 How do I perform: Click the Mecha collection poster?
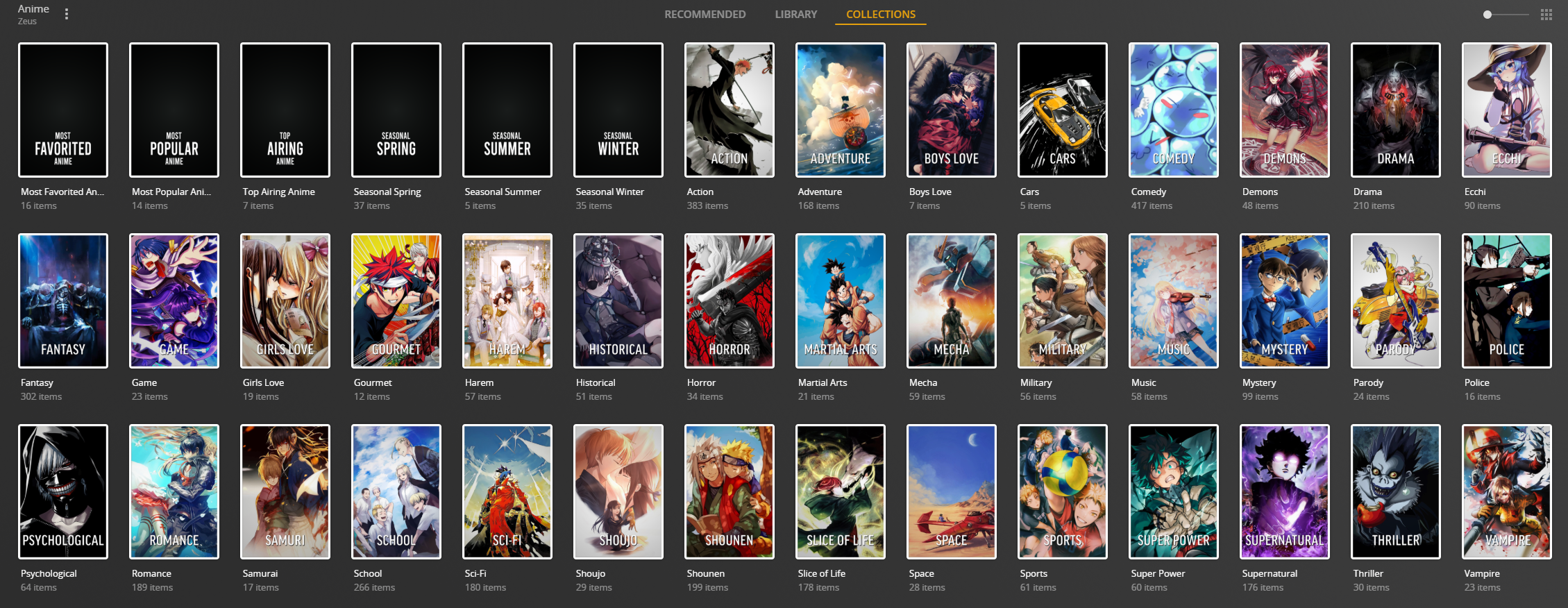pyautogui.click(x=952, y=301)
